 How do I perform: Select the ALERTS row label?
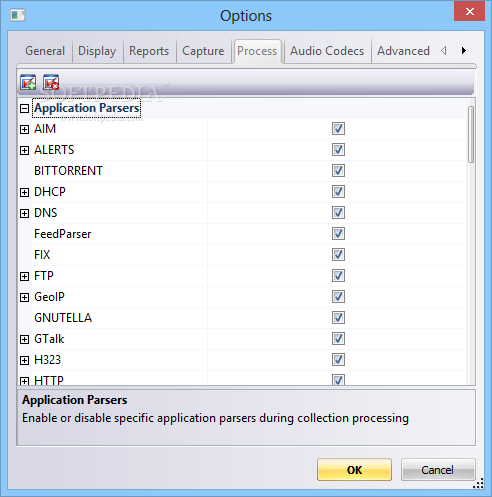pyautogui.click(x=54, y=150)
